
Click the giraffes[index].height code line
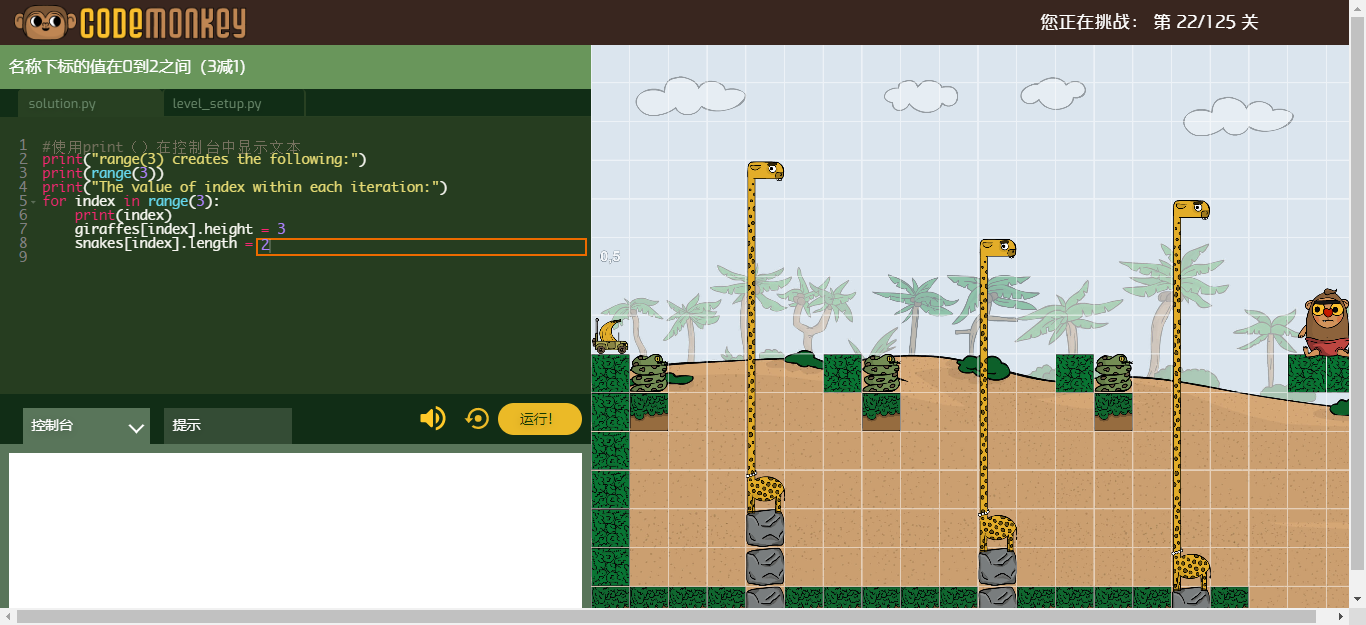point(180,229)
